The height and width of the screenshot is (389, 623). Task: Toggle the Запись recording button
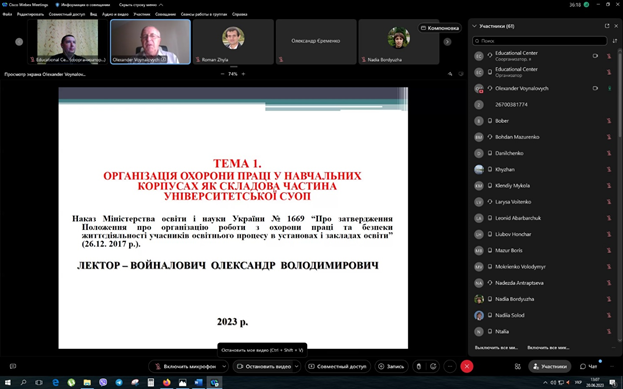point(391,366)
